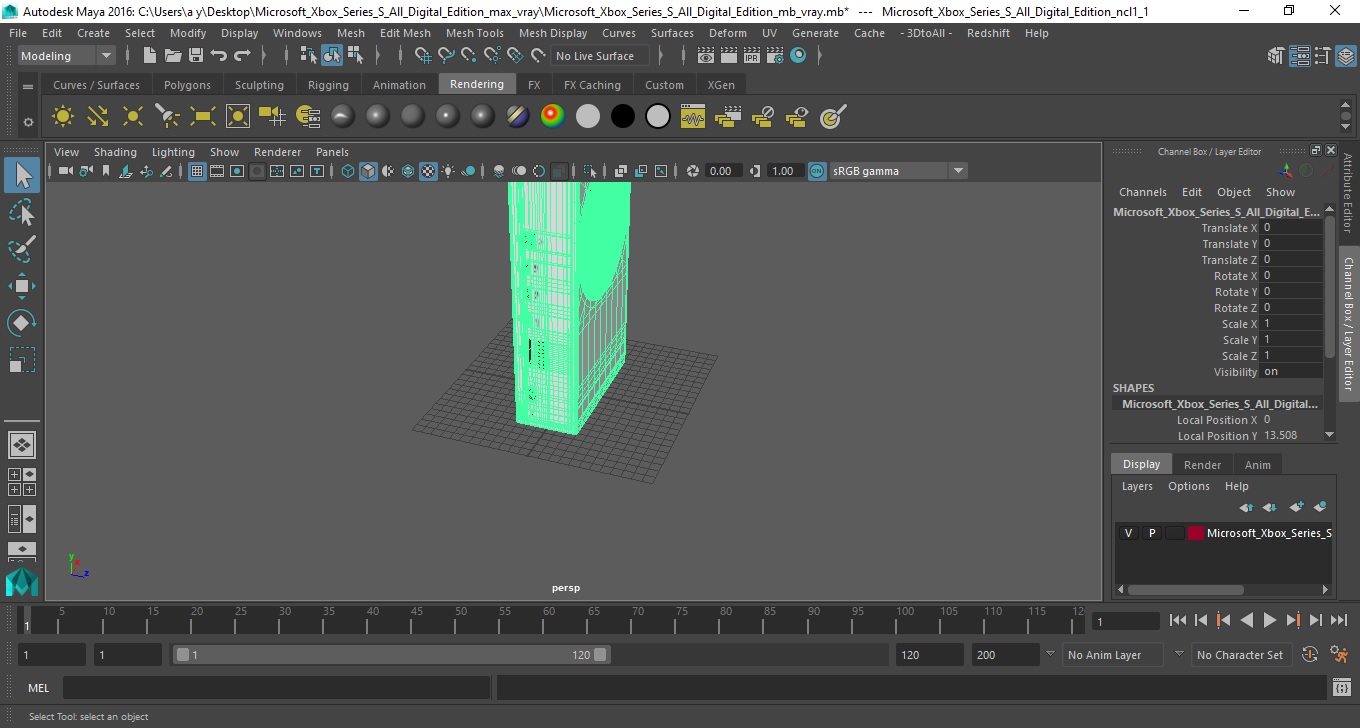1360x728 pixels.
Task: Create an Area Light from shelf
Action: coord(202,117)
